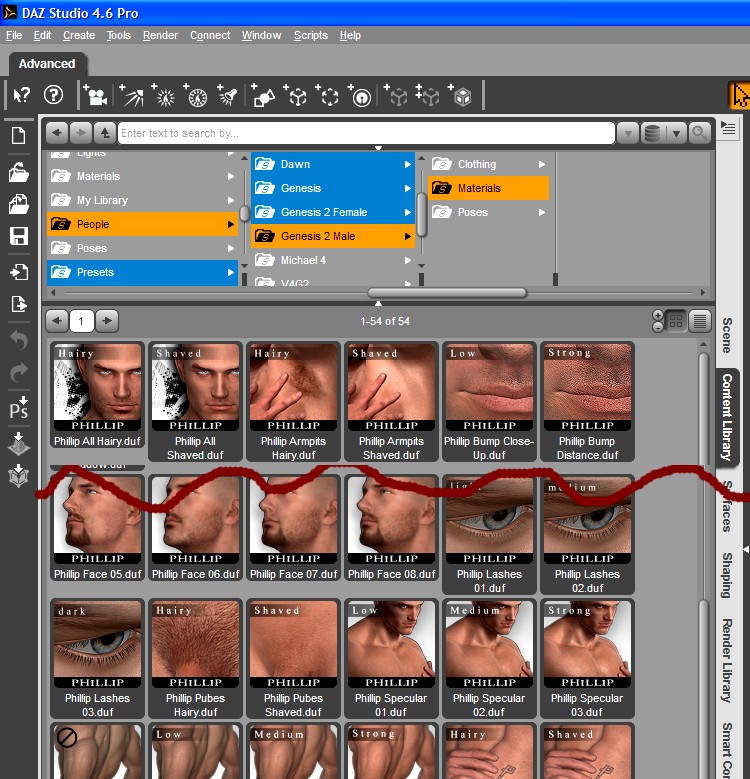The width and height of the screenshot is (750, 779).
Task: Create a new distant light
Action: click(132, 95)
